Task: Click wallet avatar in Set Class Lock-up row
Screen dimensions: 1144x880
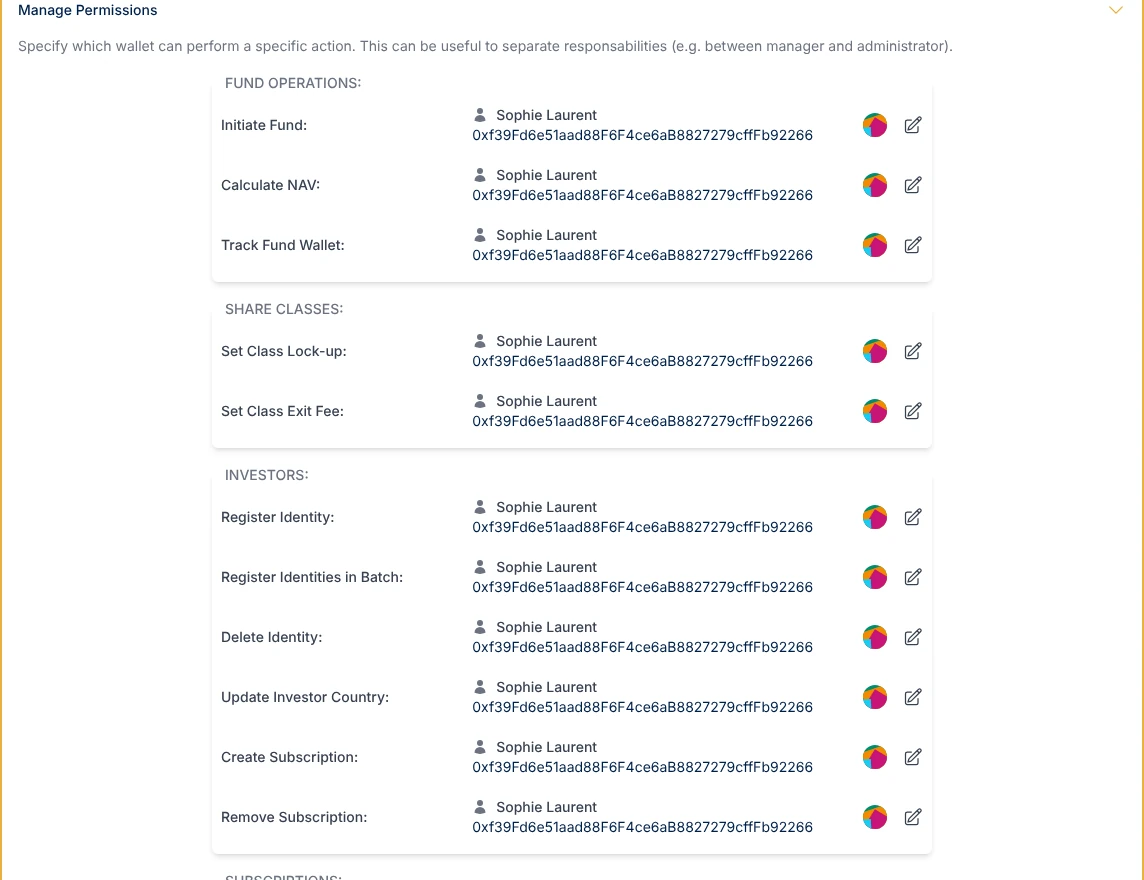Action: [875, 351]
